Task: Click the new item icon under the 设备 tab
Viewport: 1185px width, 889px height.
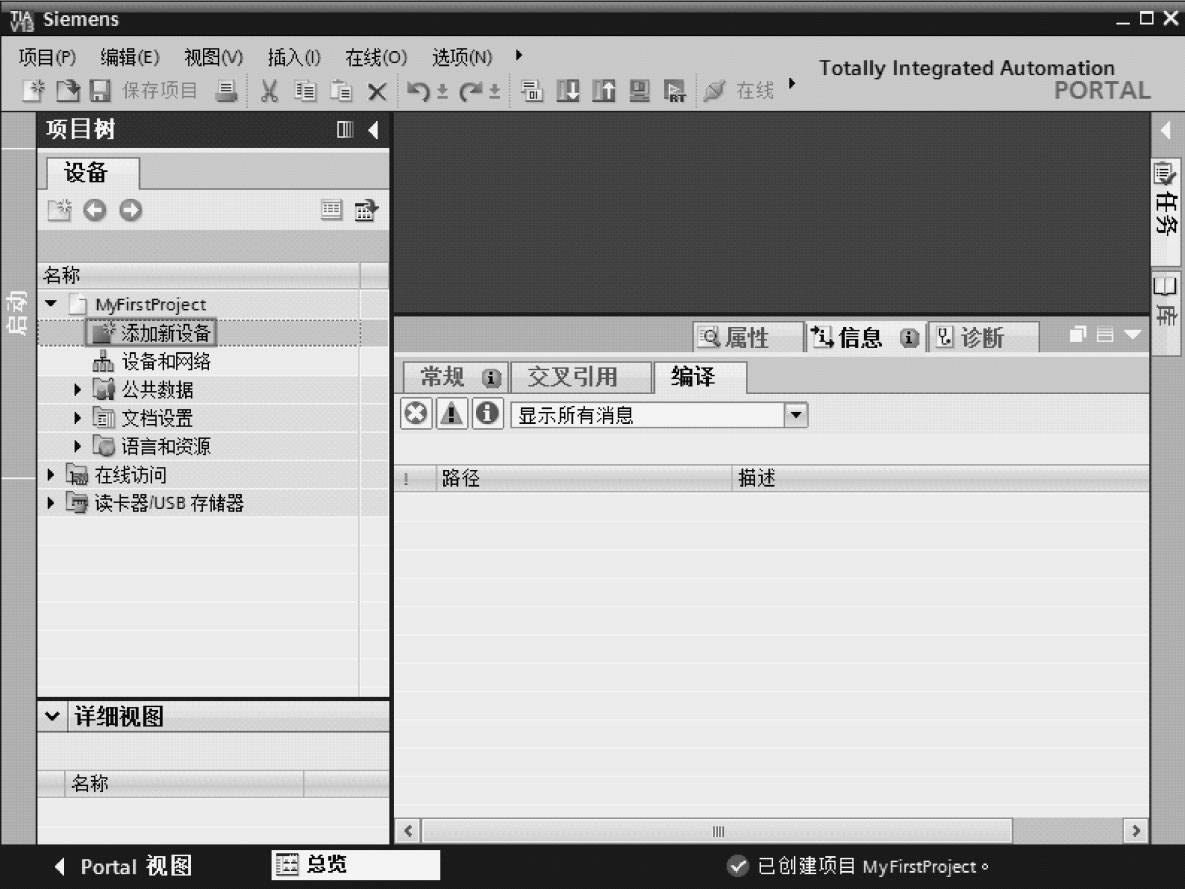Action: tap(59, 210)
